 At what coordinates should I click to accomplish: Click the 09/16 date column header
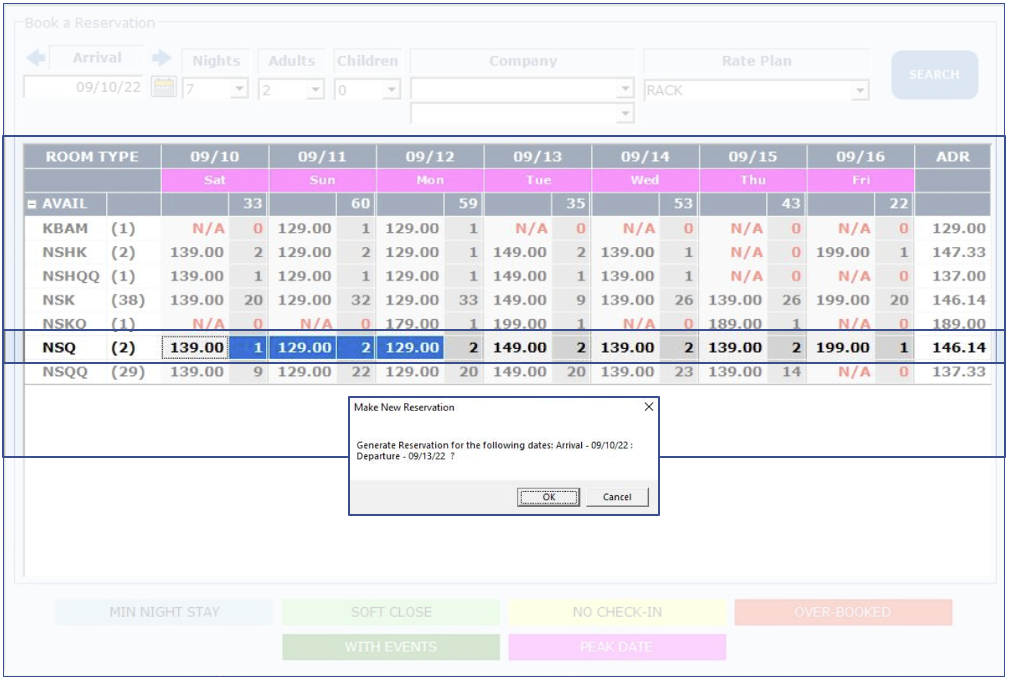pyautogui.click(x=860, y=157)
